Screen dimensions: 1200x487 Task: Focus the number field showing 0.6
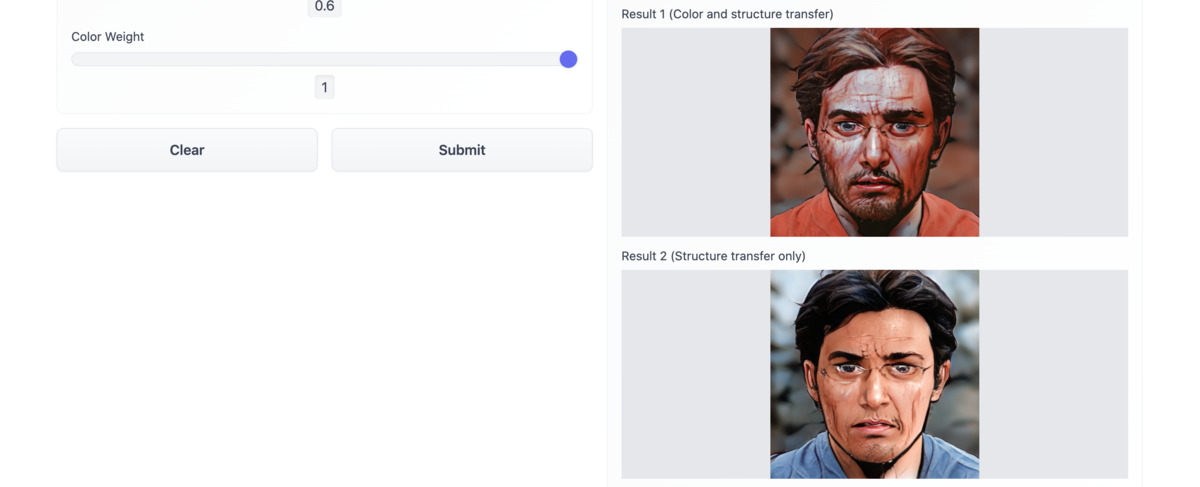point(324,7)
